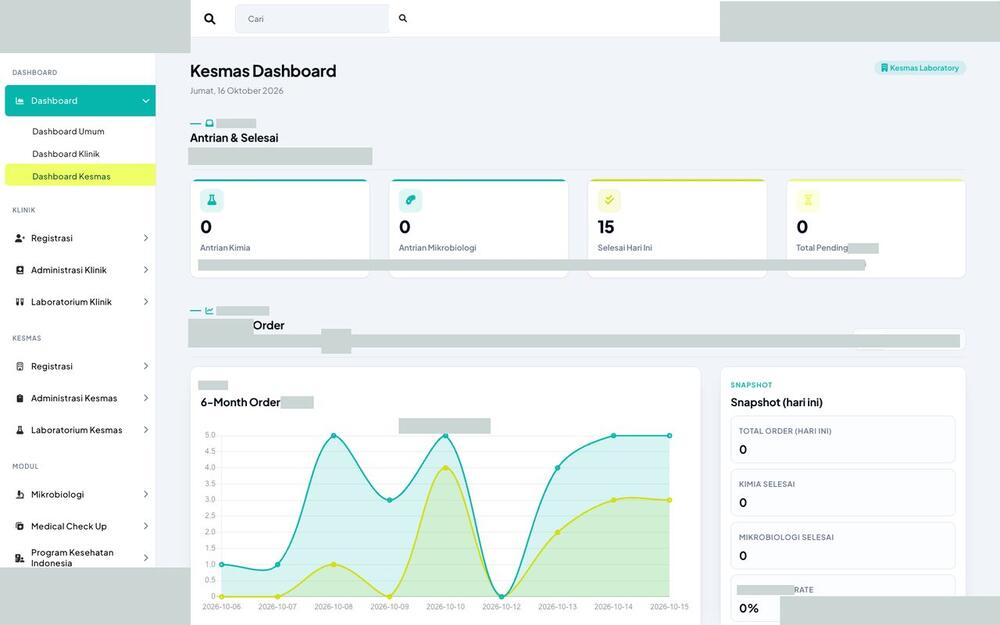This screenshot has height=625, width=1000.
Task: Open Dashboard Umum submenu item
Action: tap(68, 131)
